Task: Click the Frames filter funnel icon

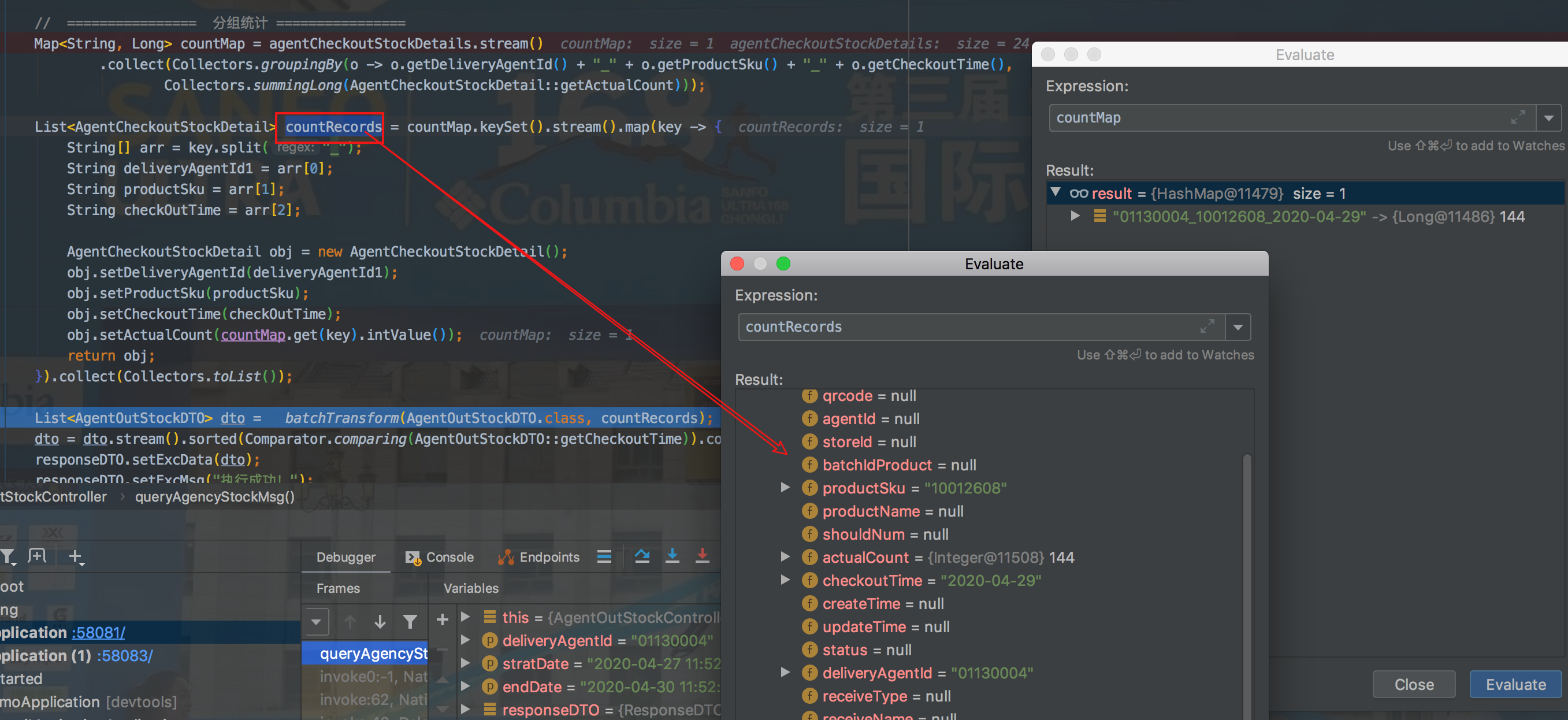Action: tap(410, 621)
